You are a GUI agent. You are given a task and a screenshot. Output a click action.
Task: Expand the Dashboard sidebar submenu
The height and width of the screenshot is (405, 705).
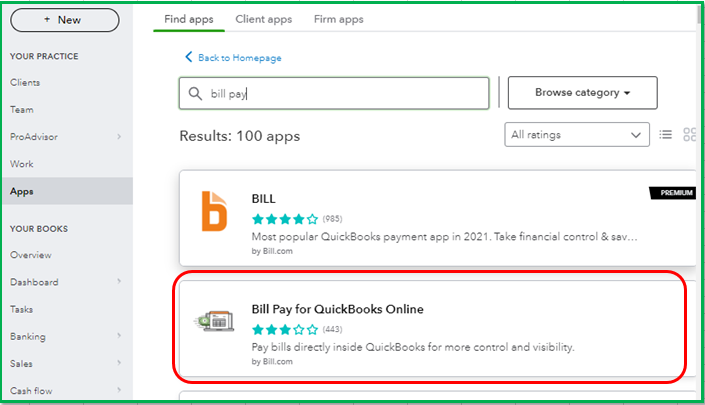pos(119,281)
